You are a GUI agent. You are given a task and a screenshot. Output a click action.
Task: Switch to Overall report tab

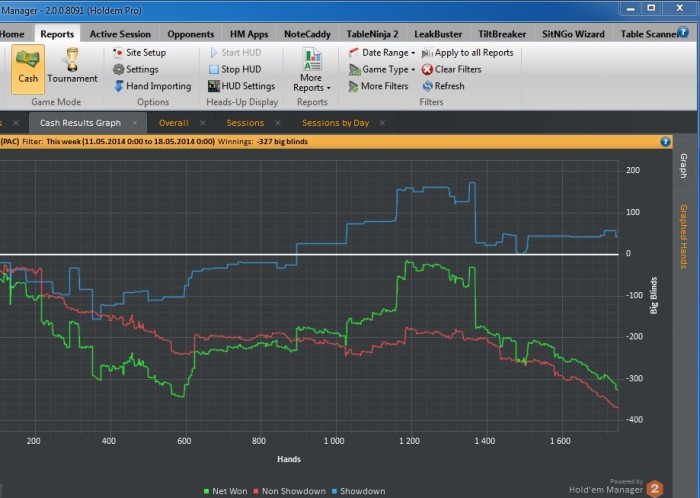pyautogui.click(x=174, y=123)
